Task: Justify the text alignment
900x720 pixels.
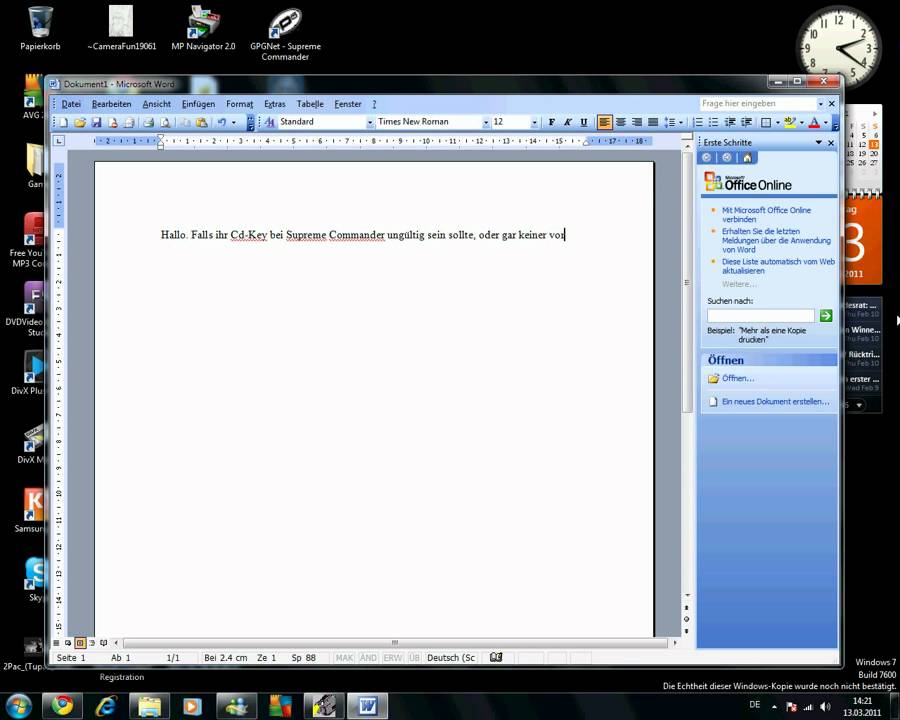Action: coord(653,122)
